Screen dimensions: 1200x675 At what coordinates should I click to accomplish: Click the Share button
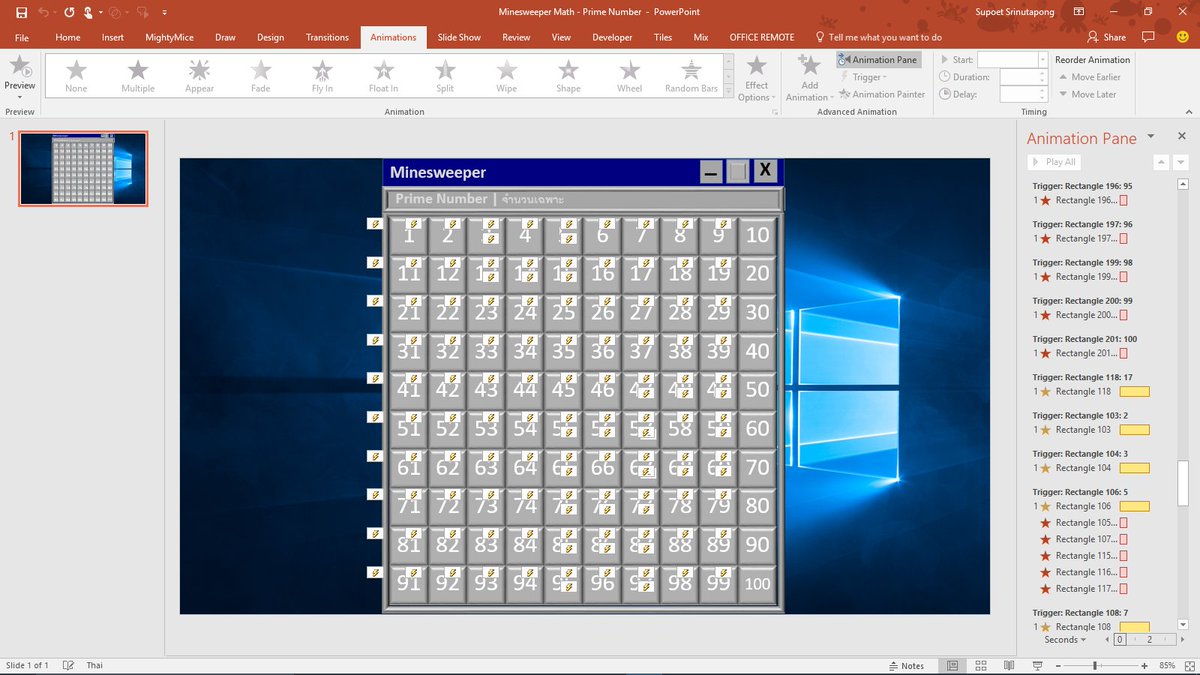pos(1106,37)
